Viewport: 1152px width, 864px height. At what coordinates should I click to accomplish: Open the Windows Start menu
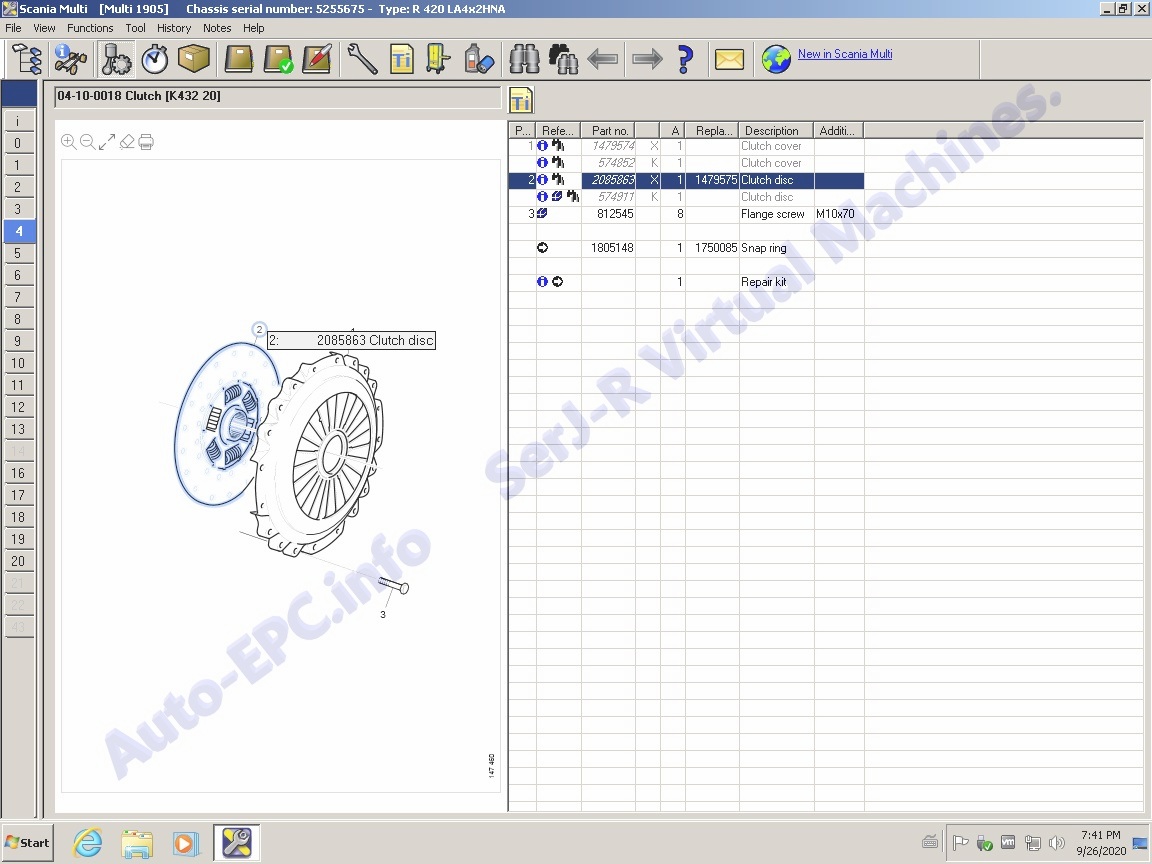coord(27,843)
